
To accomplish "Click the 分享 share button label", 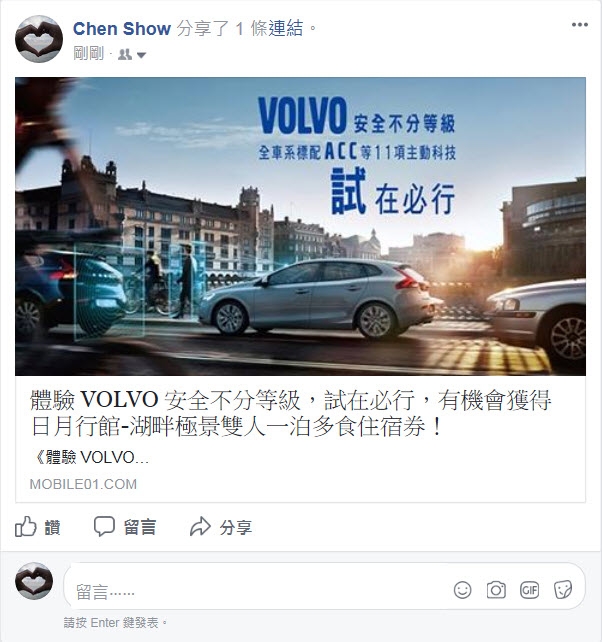I will point(235,527).
